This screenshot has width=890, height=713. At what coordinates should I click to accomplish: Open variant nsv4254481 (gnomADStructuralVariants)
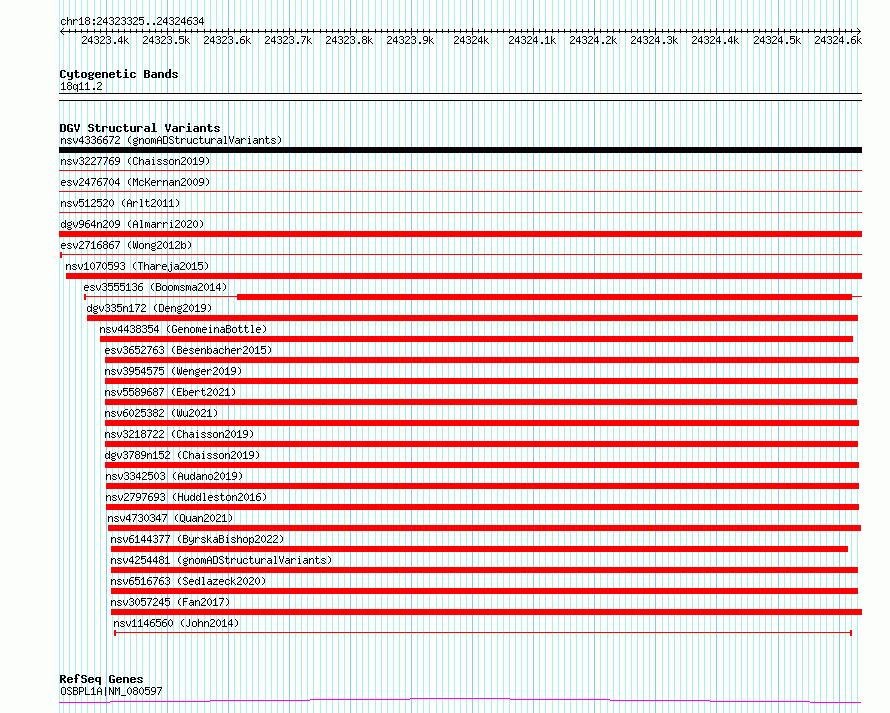tap(221, 560)
